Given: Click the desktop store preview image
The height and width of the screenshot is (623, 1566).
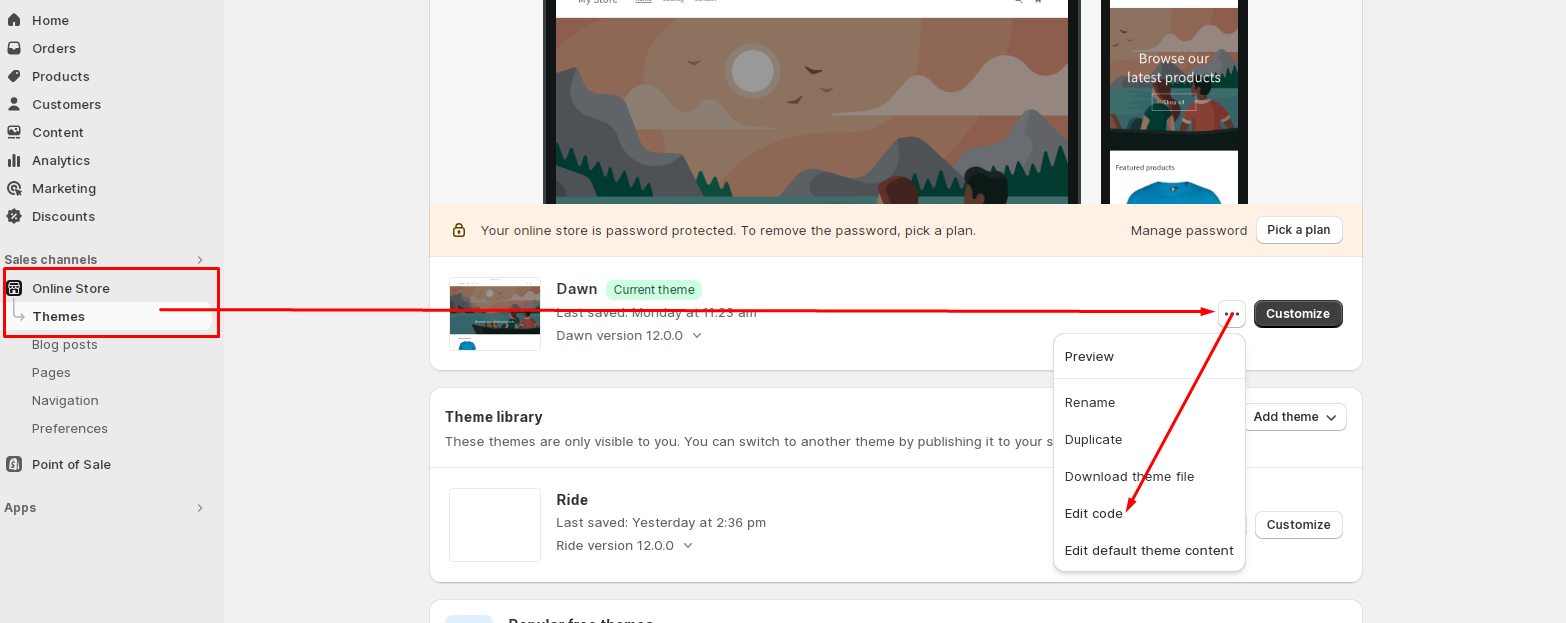Looking at the screenshot, I should (812, 102).
